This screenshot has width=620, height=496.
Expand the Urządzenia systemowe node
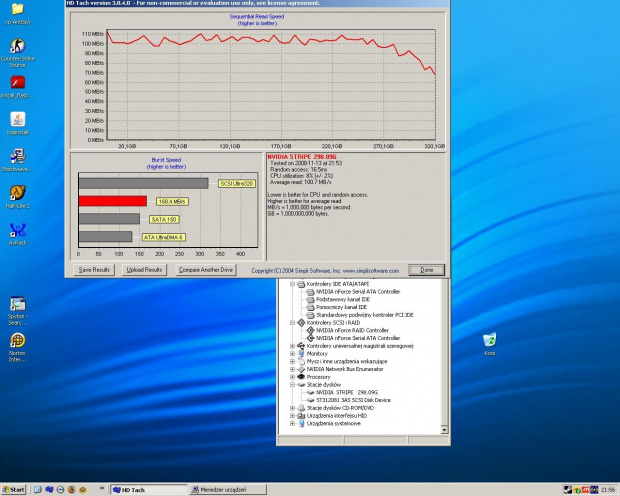point(293,423)
